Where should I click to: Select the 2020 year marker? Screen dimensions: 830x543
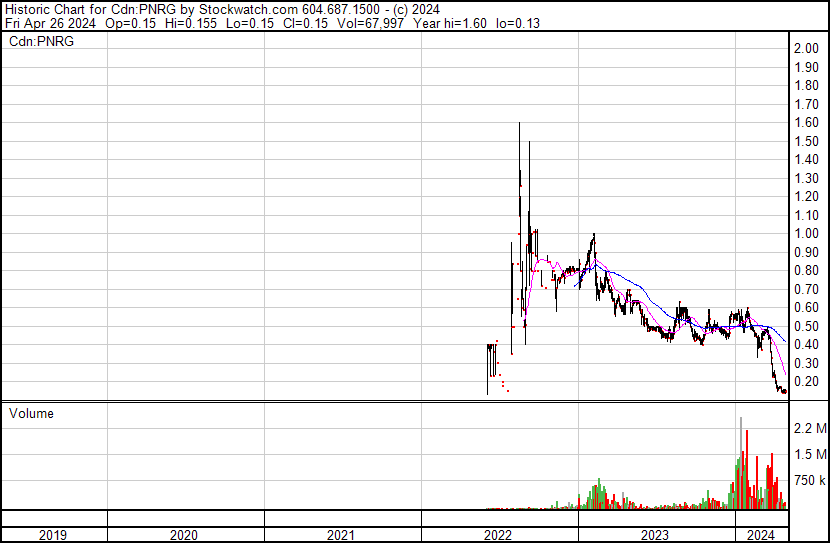click(x=185, y=534)
